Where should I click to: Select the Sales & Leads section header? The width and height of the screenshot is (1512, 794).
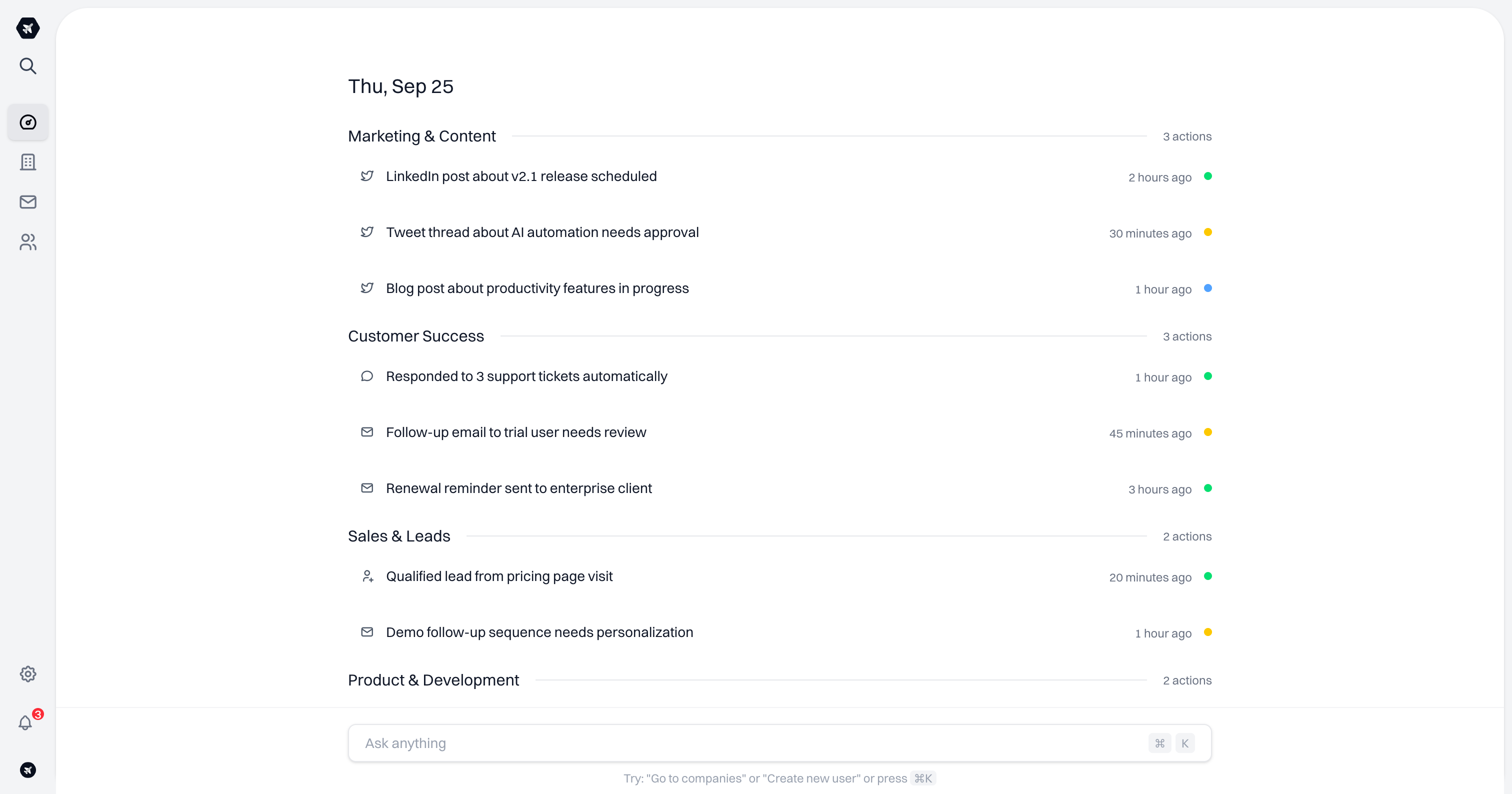398,535
